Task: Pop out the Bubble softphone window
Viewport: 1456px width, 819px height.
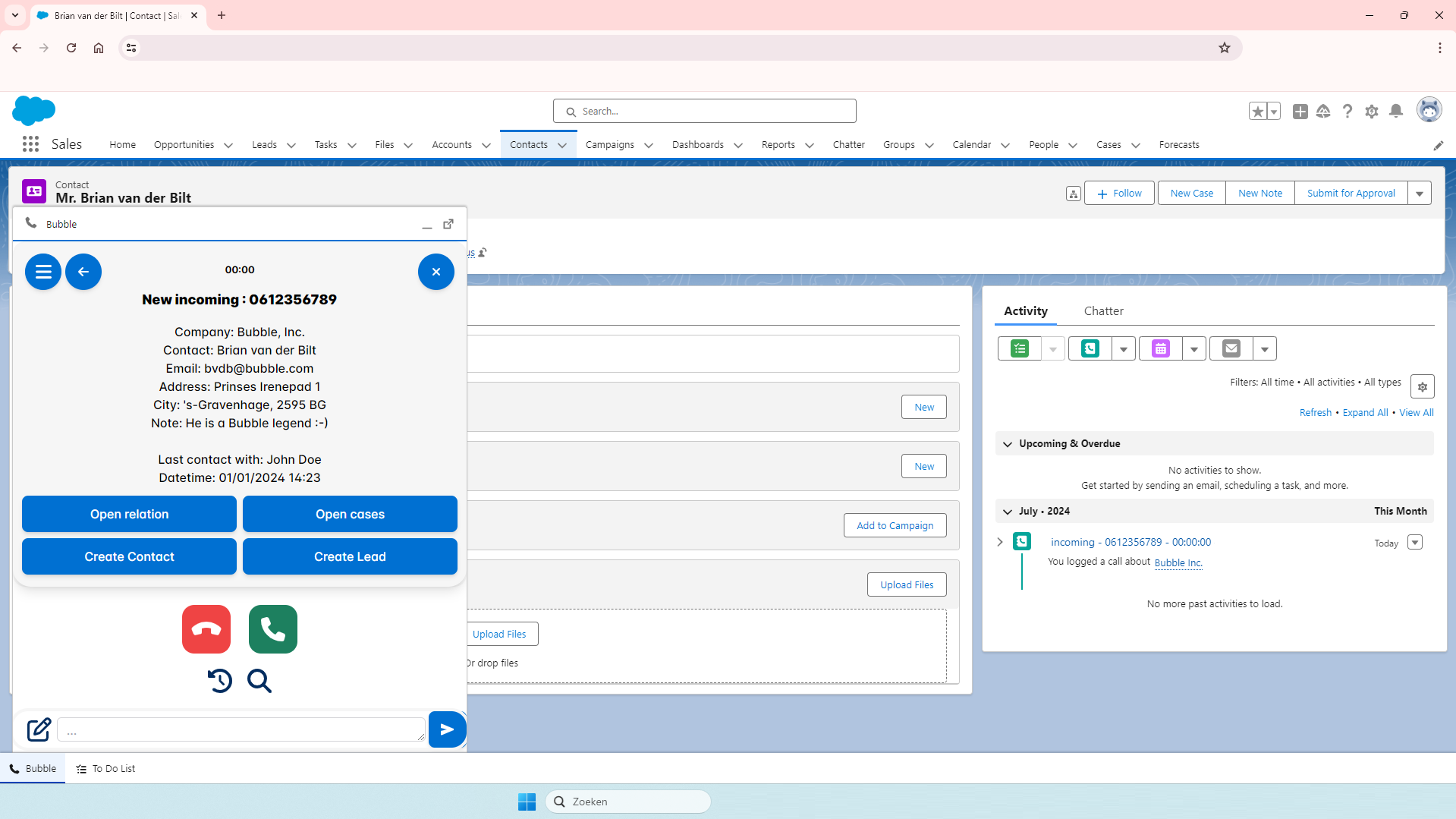Action: click(x=448, y=224)
